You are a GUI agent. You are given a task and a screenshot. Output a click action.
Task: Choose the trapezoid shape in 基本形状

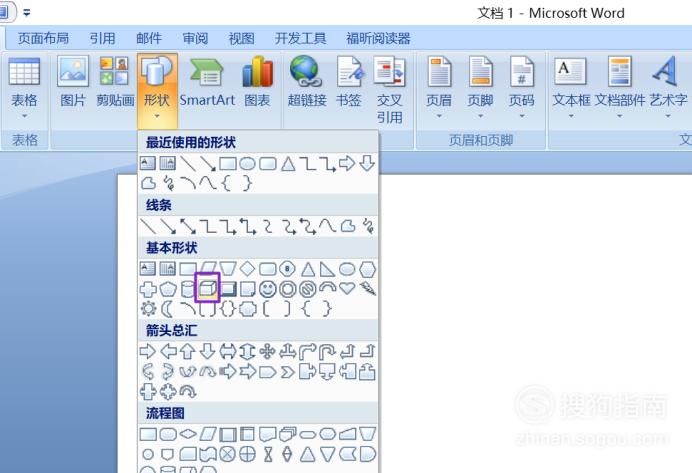[228, 269]
